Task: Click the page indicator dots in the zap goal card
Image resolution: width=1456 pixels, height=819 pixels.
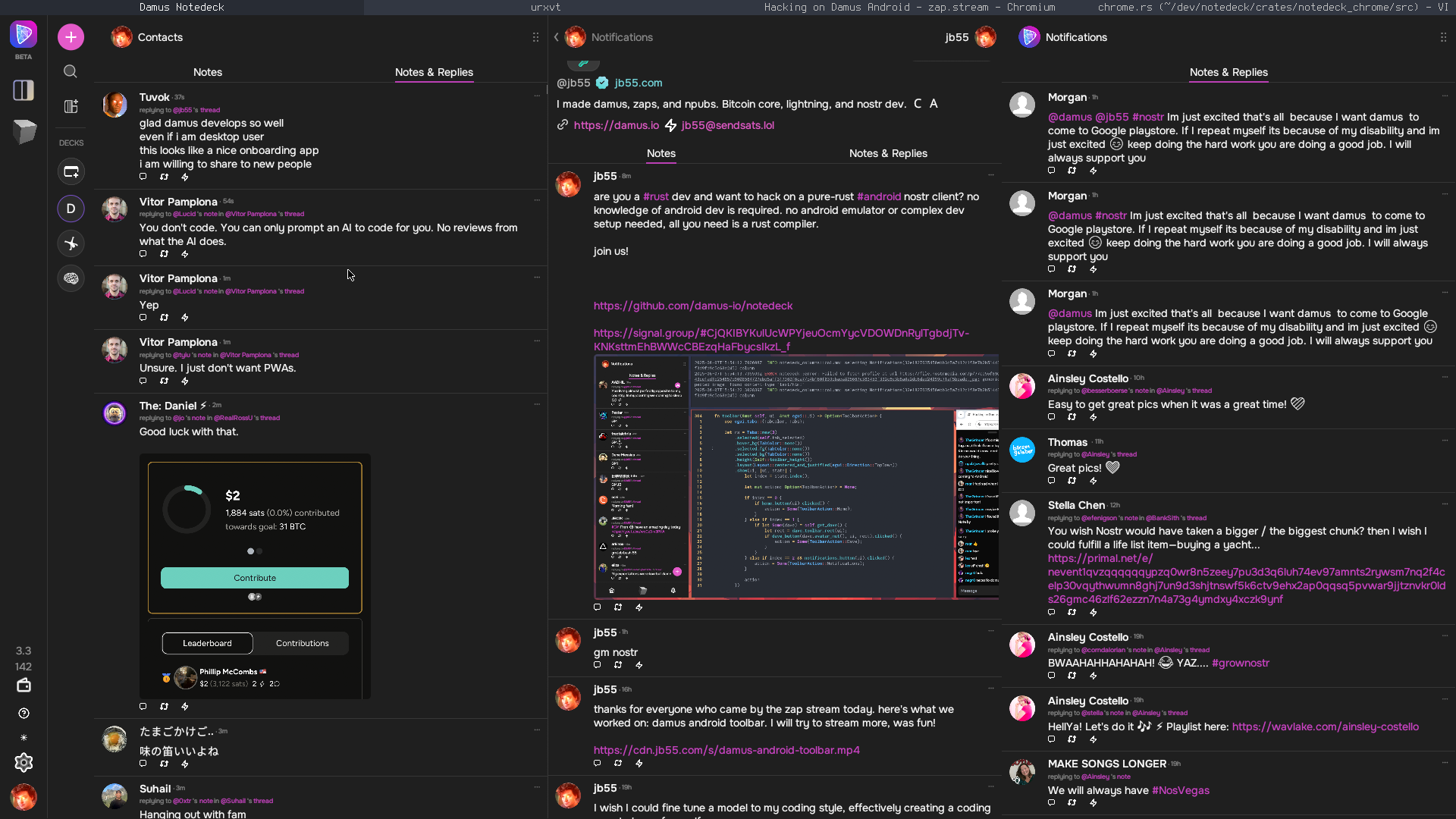Action: coord(255,551)
